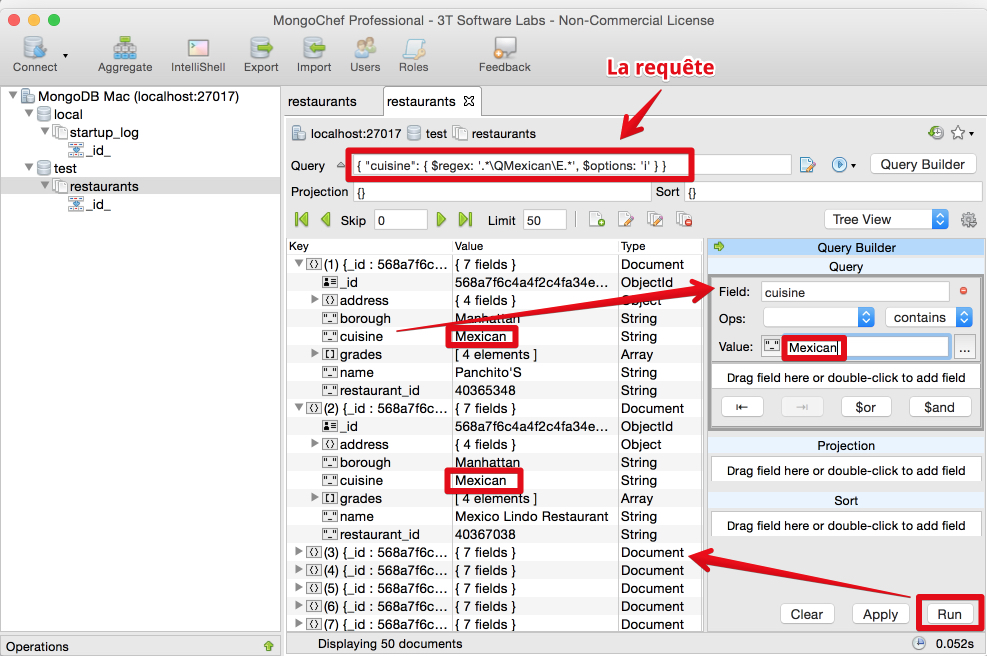
Task: Click the Skip value field
Action: click(x=400, y=220)
